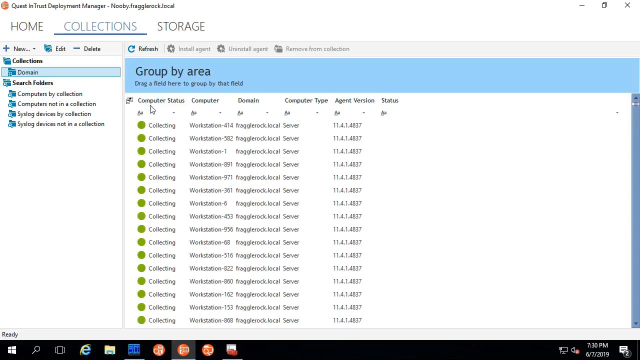Select the Workstation-868 row
Viewport: 640px width, 360px height.
[x=378, y=320]
